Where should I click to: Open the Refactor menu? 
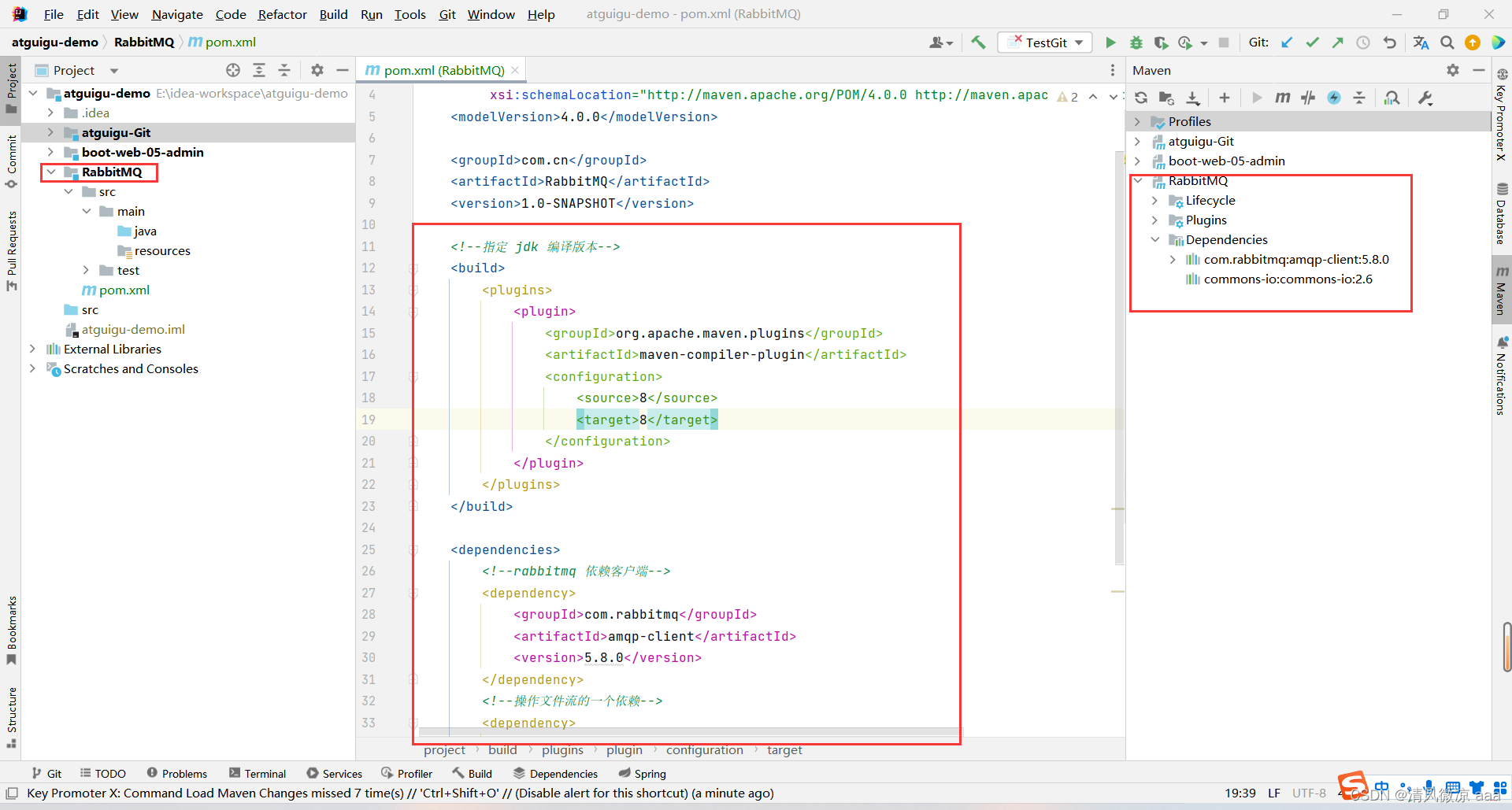point(282,14)
